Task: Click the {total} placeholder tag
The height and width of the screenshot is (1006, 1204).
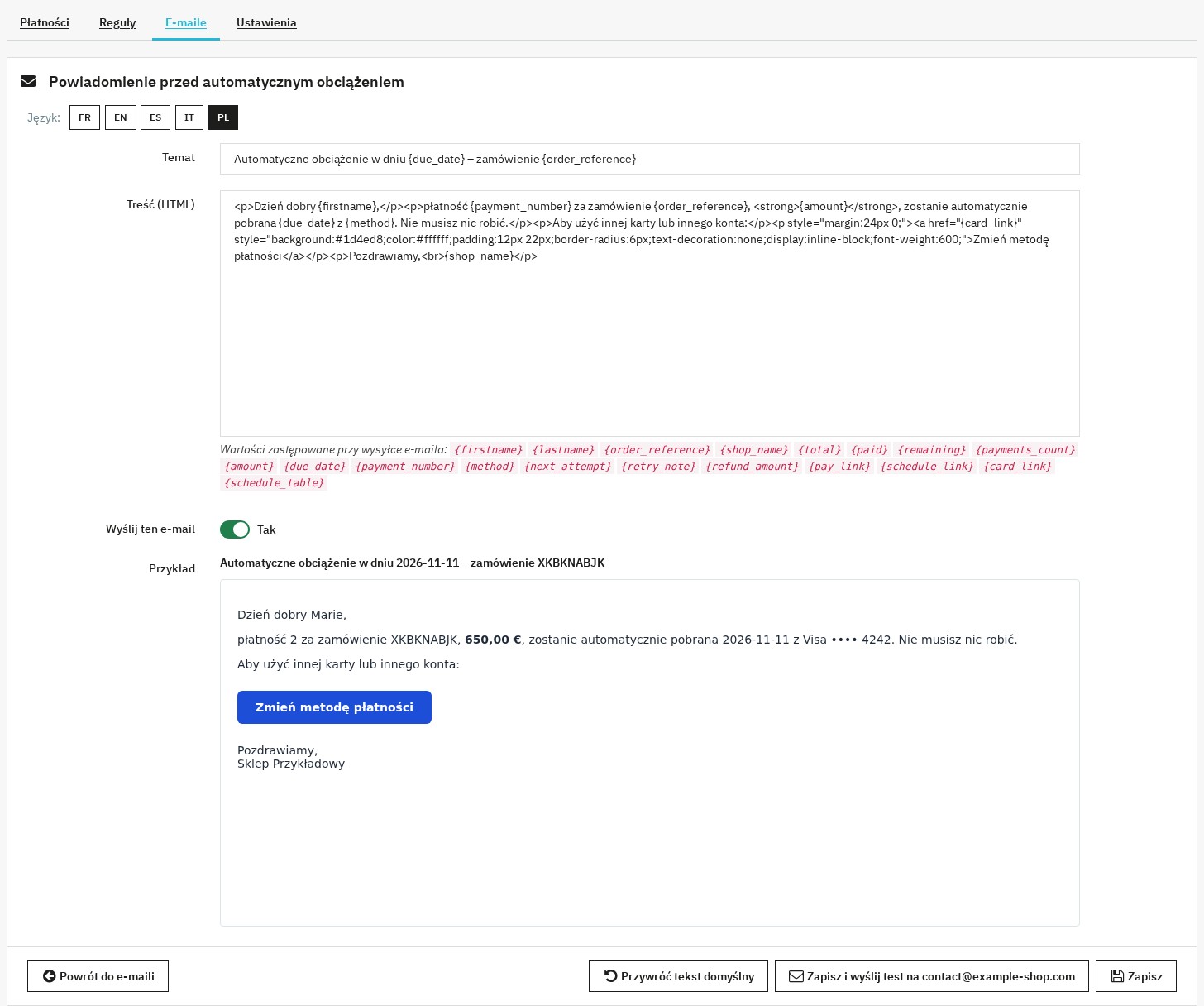Action: click(819, 450)
